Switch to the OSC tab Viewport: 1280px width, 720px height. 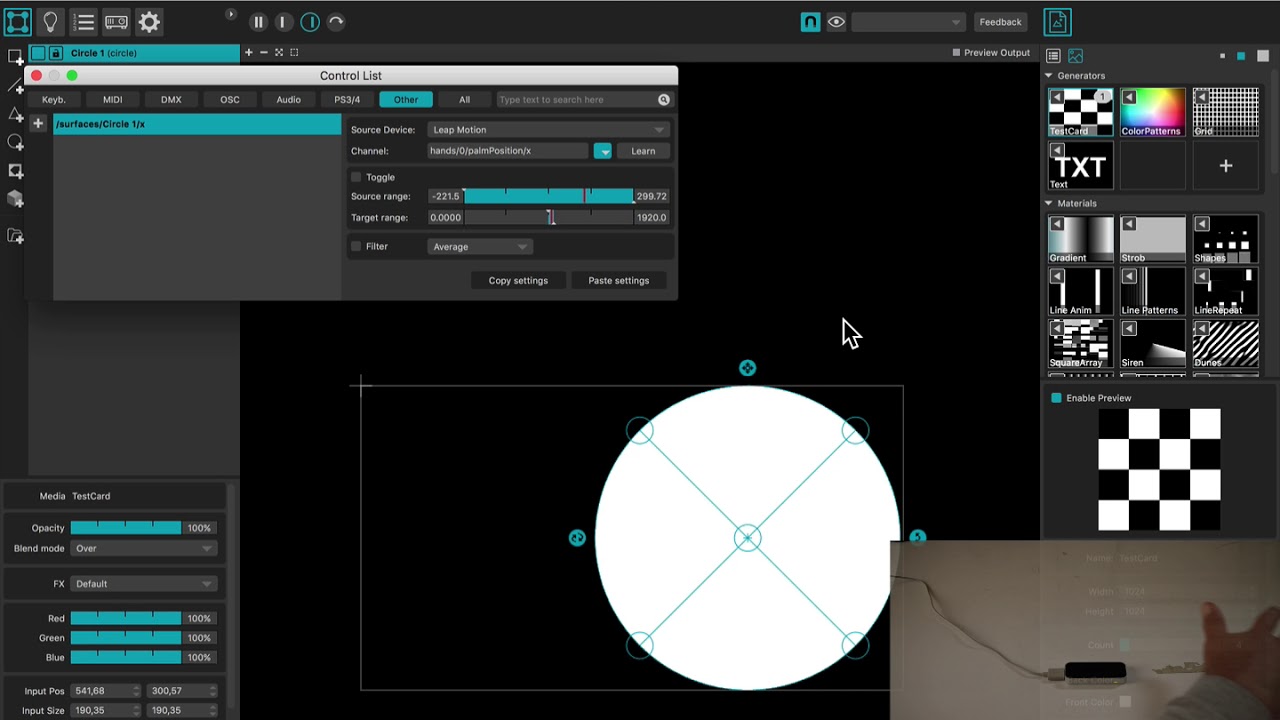click(230, 100)
